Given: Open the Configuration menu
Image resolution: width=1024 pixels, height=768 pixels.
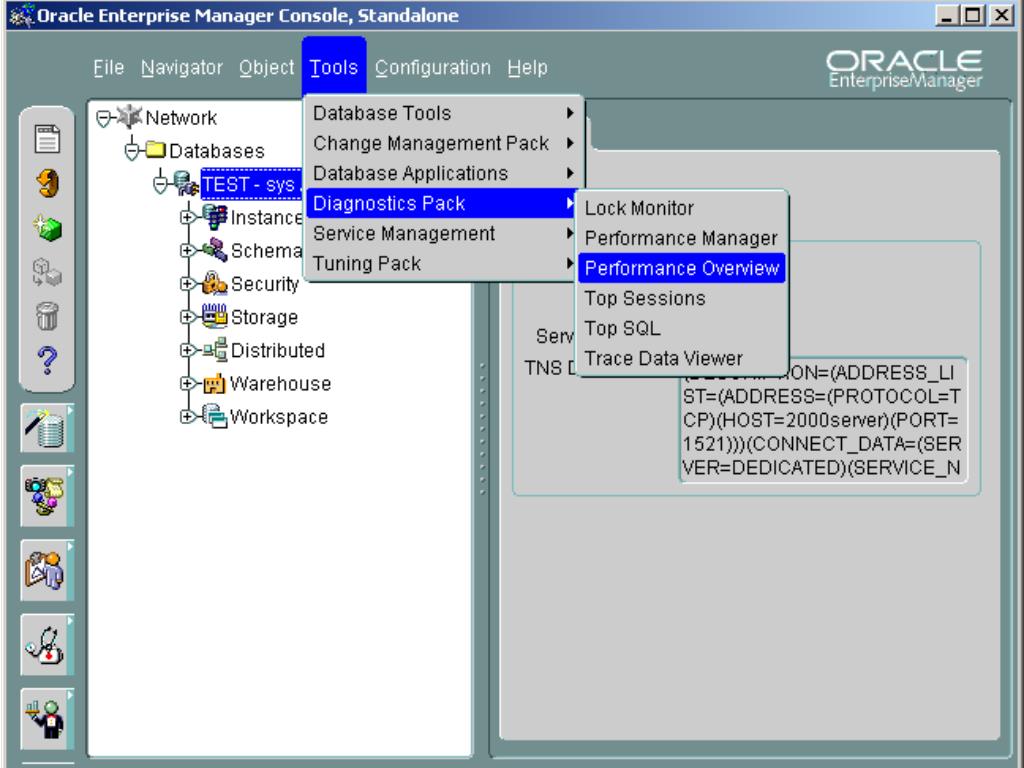Looking at the screenshot, I should [x=432, y=67].
